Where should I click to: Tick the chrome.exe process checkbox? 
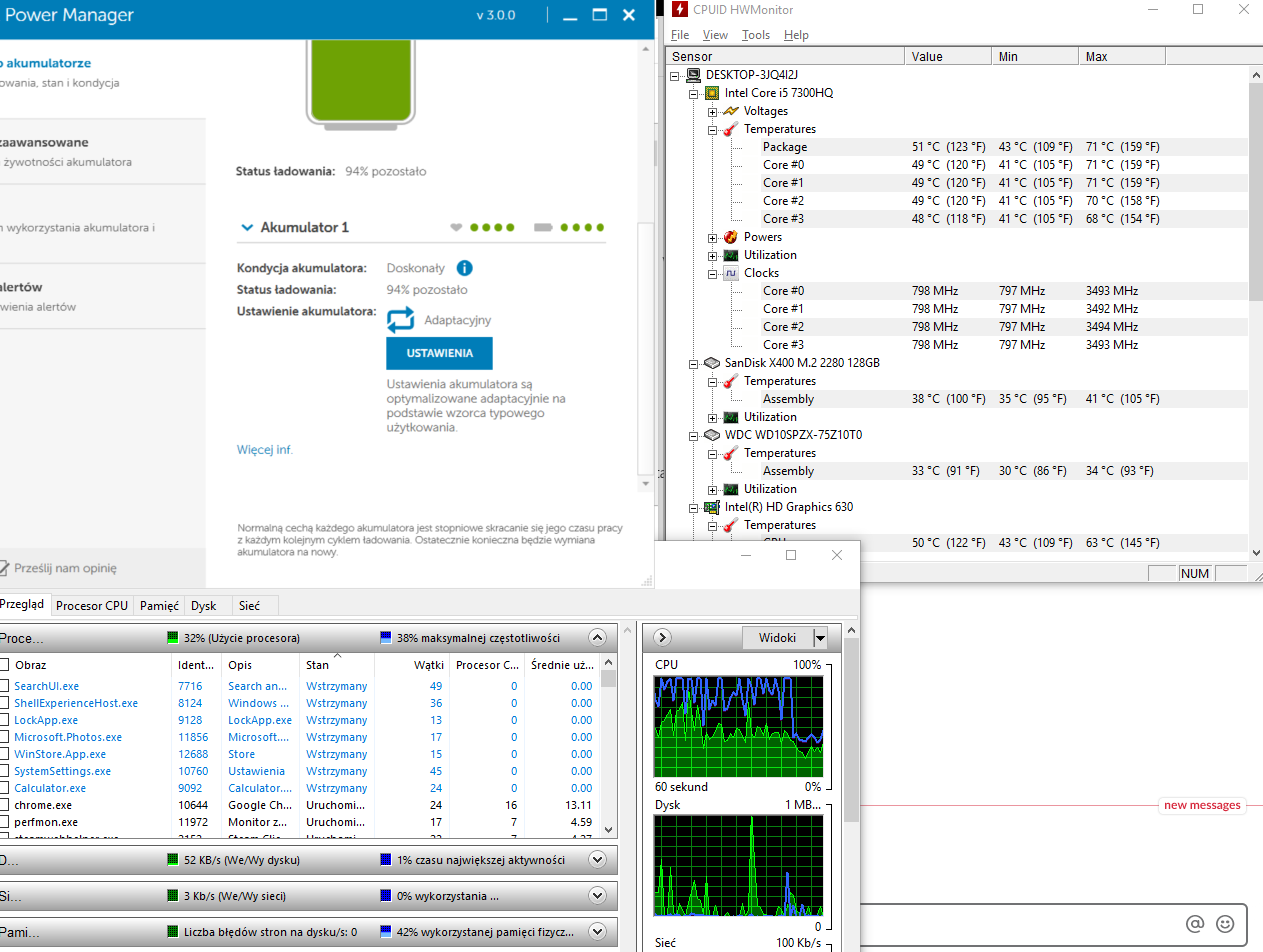pyautogui.click(x=4, y=805)
